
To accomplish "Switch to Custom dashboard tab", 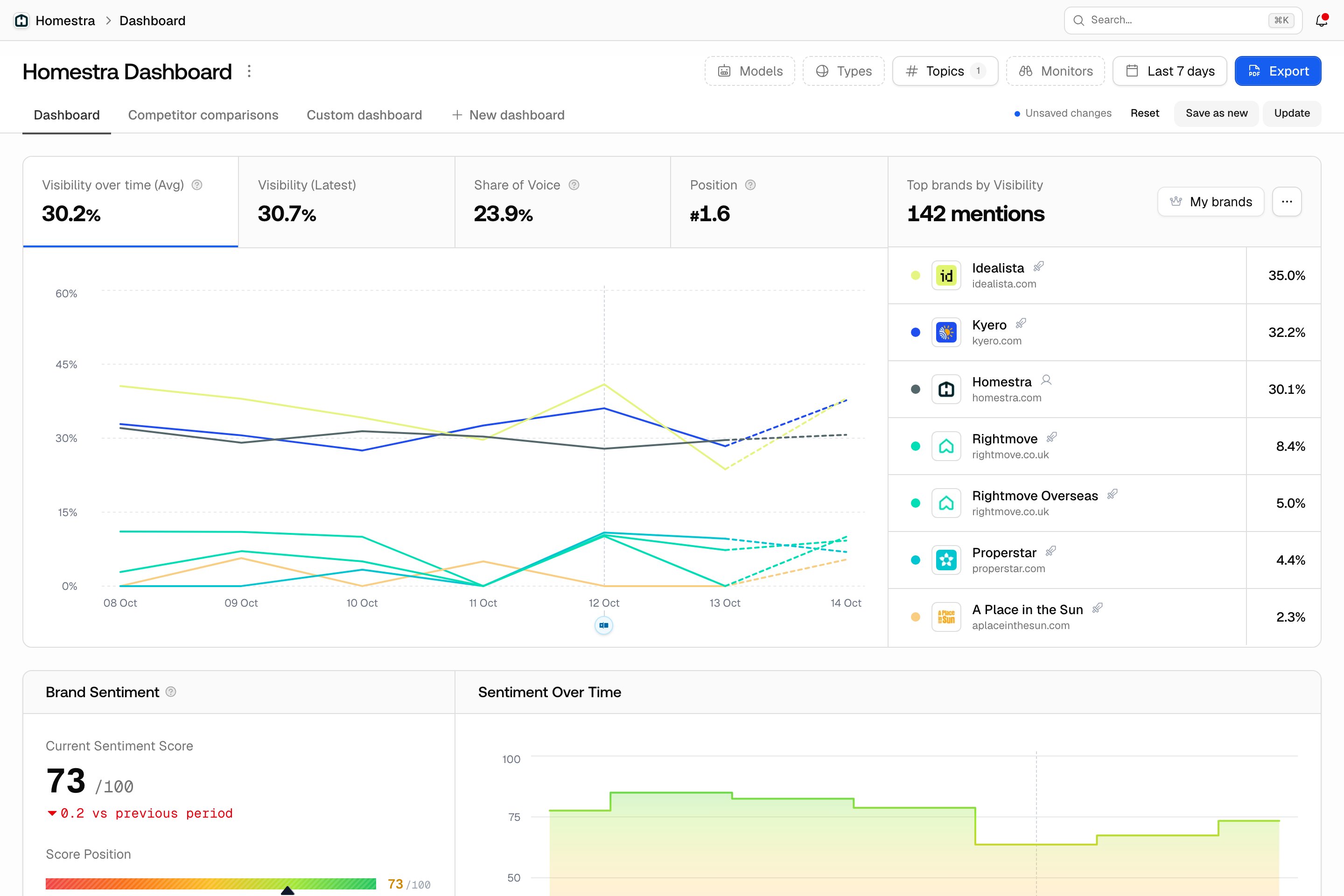I will tap(364, 115).
